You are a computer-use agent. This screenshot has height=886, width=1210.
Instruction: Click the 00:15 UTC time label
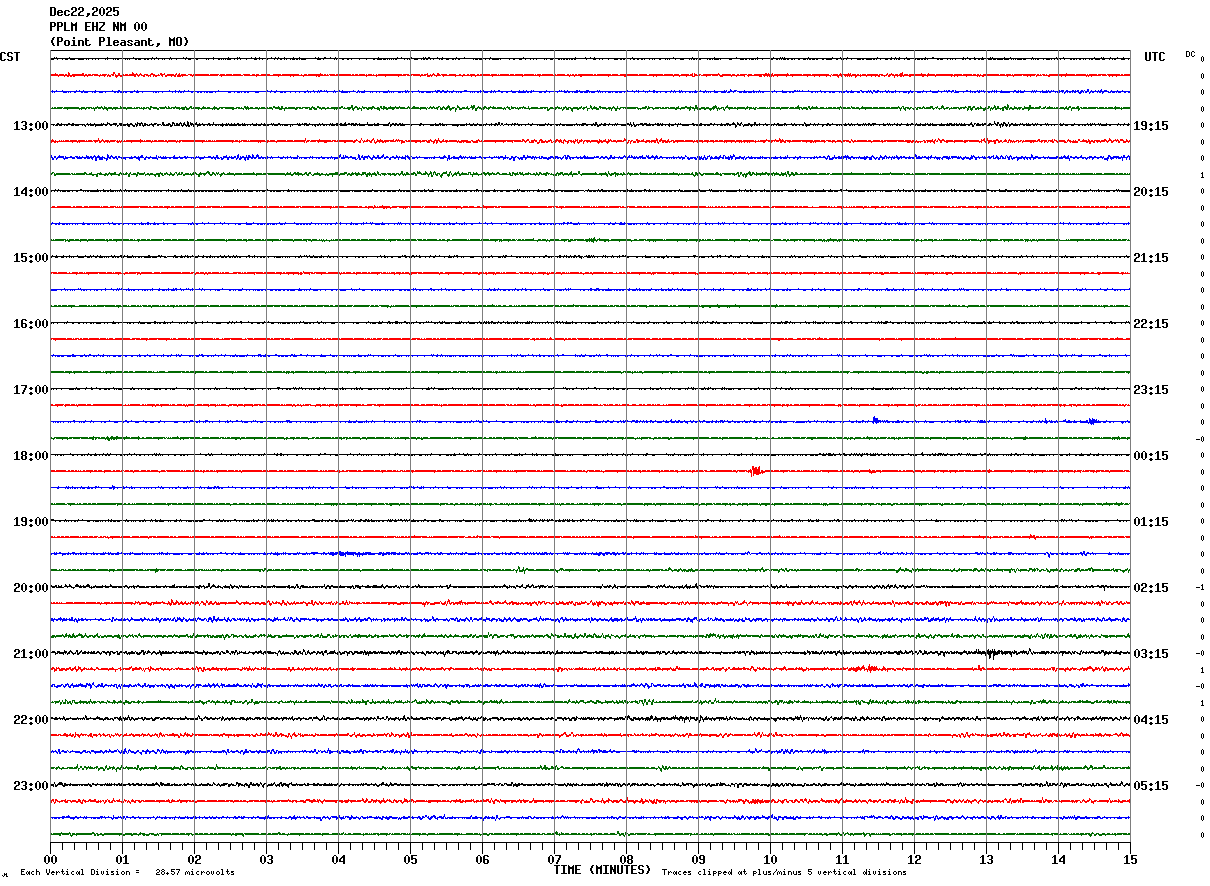pyautogui.click(x=1151, y=456)
